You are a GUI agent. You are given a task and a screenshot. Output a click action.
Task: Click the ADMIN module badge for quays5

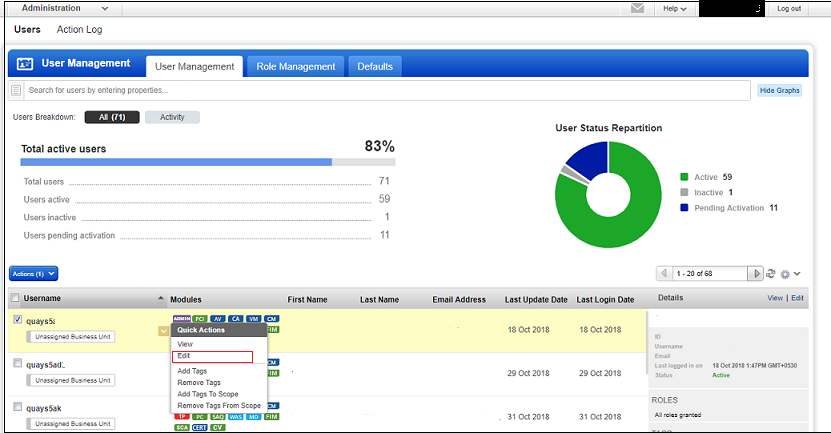tap(182, 319)
